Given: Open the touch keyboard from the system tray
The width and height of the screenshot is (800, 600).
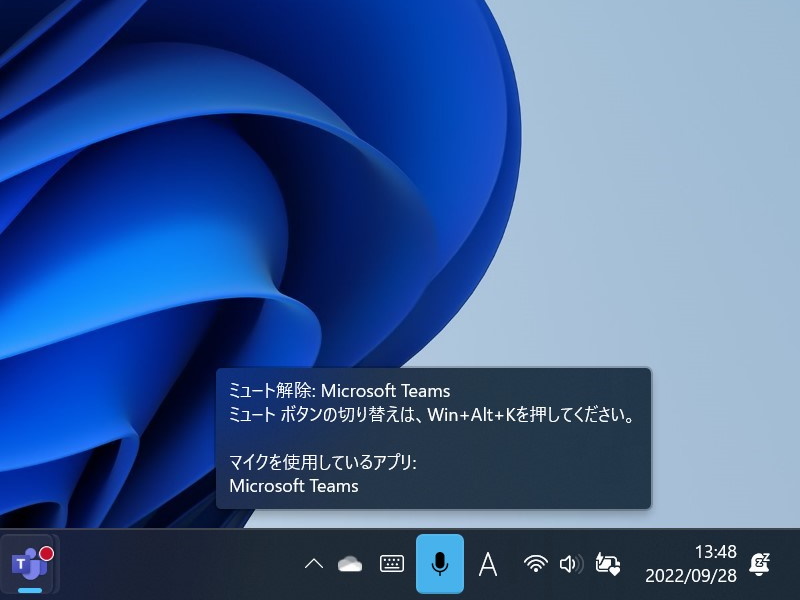Looking at the screenshot, I should [391, 563].
